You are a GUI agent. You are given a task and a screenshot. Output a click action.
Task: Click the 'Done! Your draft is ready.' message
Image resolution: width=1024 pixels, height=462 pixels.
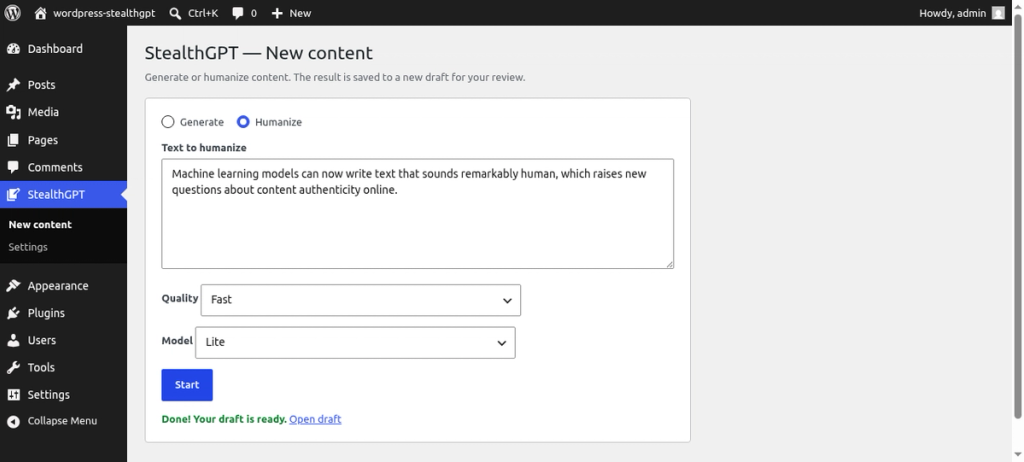(x=224, y=419)
